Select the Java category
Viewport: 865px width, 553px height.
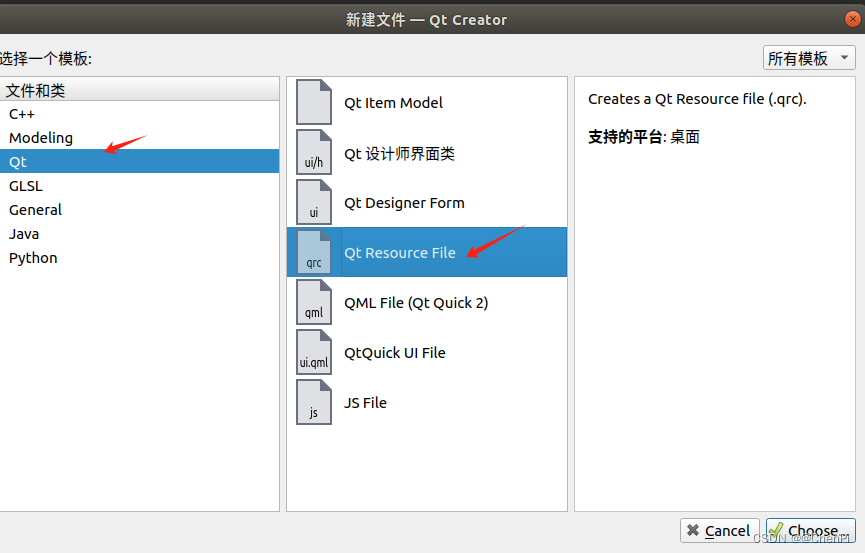pyautogui.click(x=140, y=233)
